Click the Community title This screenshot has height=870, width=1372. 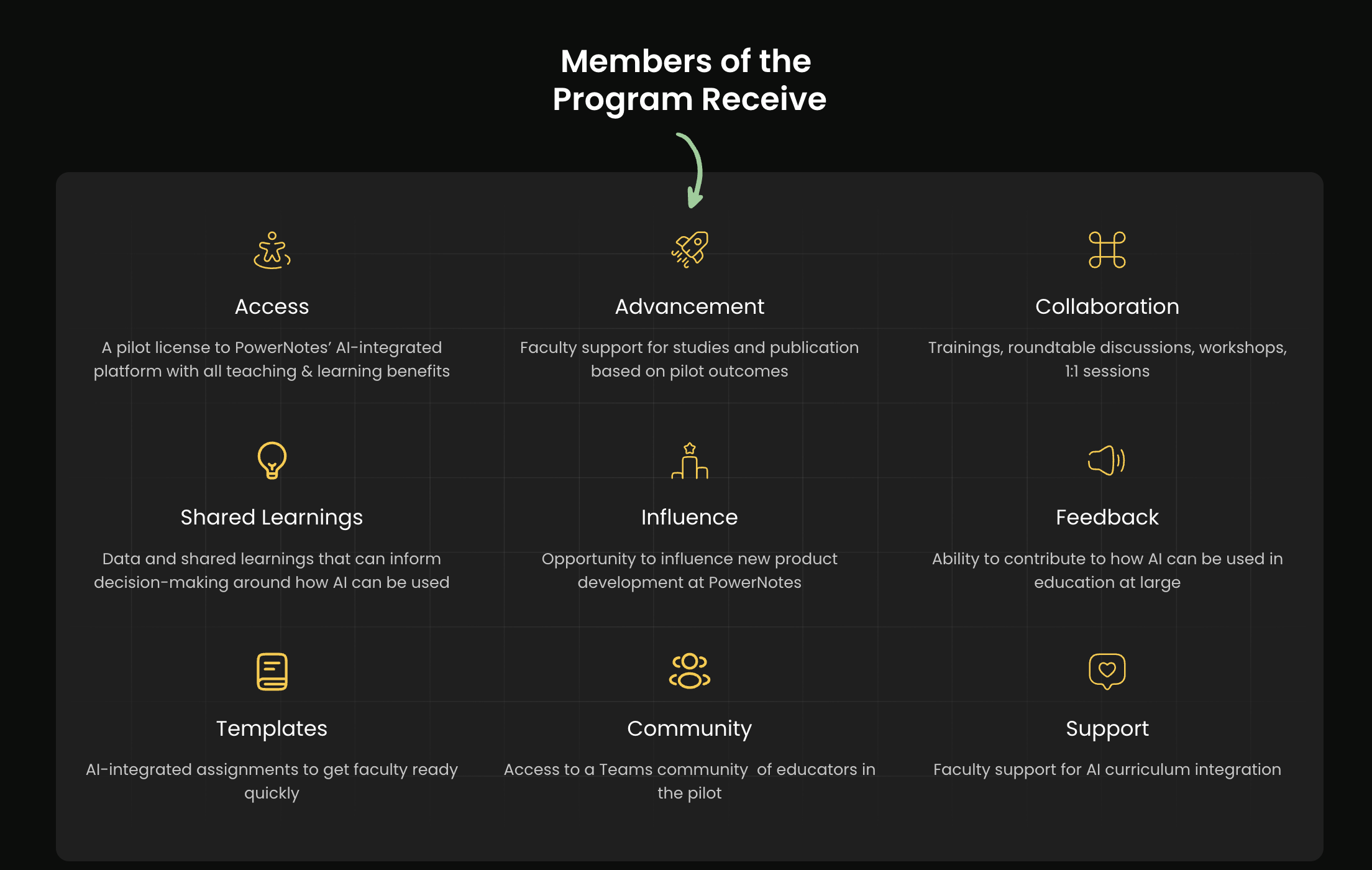tap(690, 729)
